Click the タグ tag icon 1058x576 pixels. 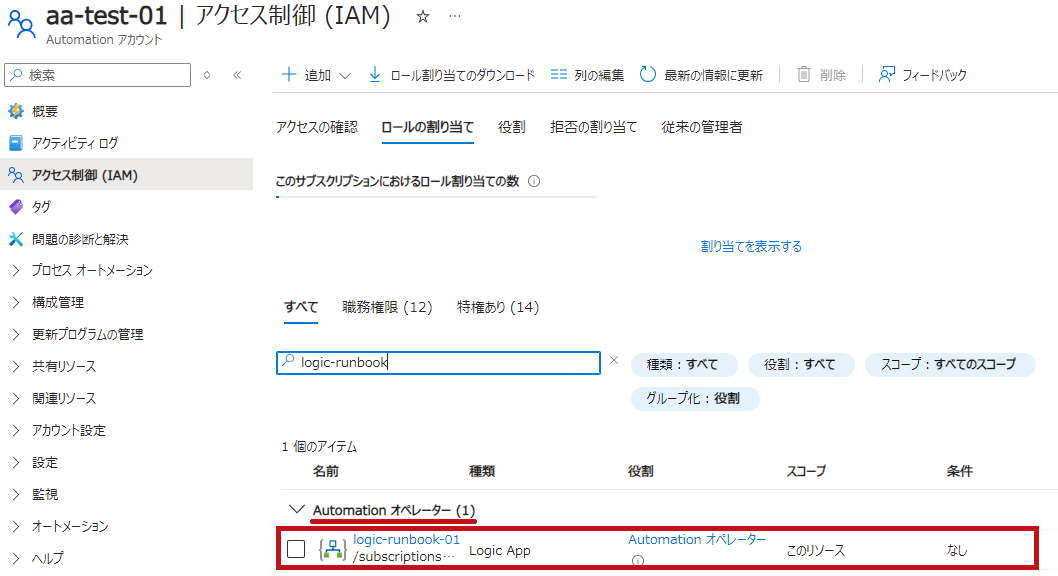pyautogui.click(x=16, y=207)
